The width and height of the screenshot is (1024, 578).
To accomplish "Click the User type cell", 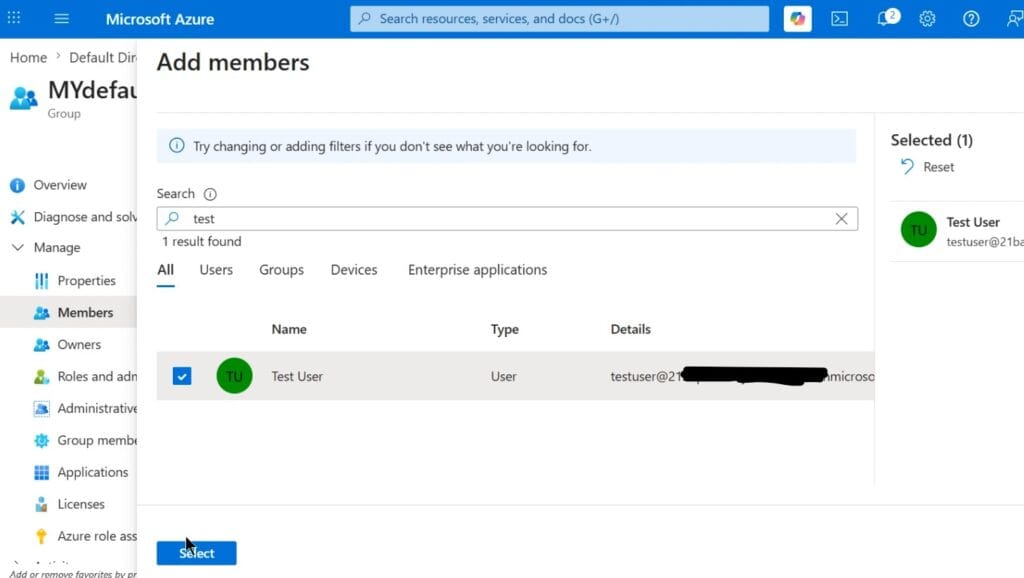I will [x=504, y=376].
